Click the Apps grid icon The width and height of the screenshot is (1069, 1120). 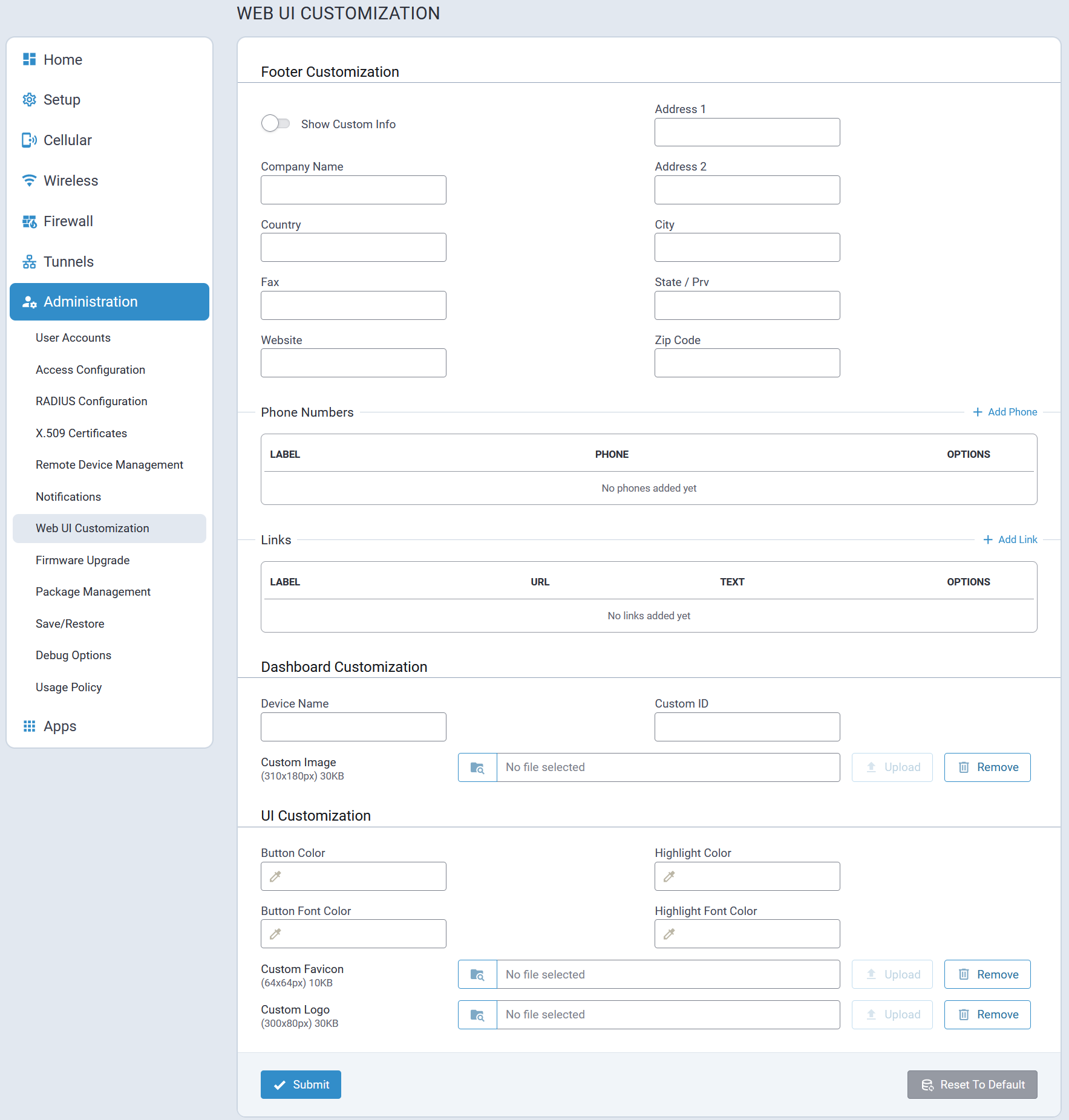pos(29,726)
